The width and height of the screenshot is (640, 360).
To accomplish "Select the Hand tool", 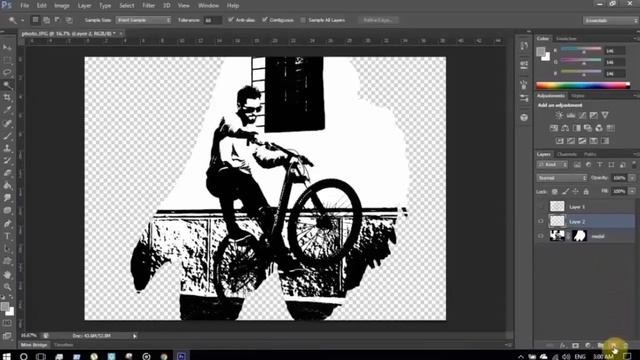I will 7,274.
